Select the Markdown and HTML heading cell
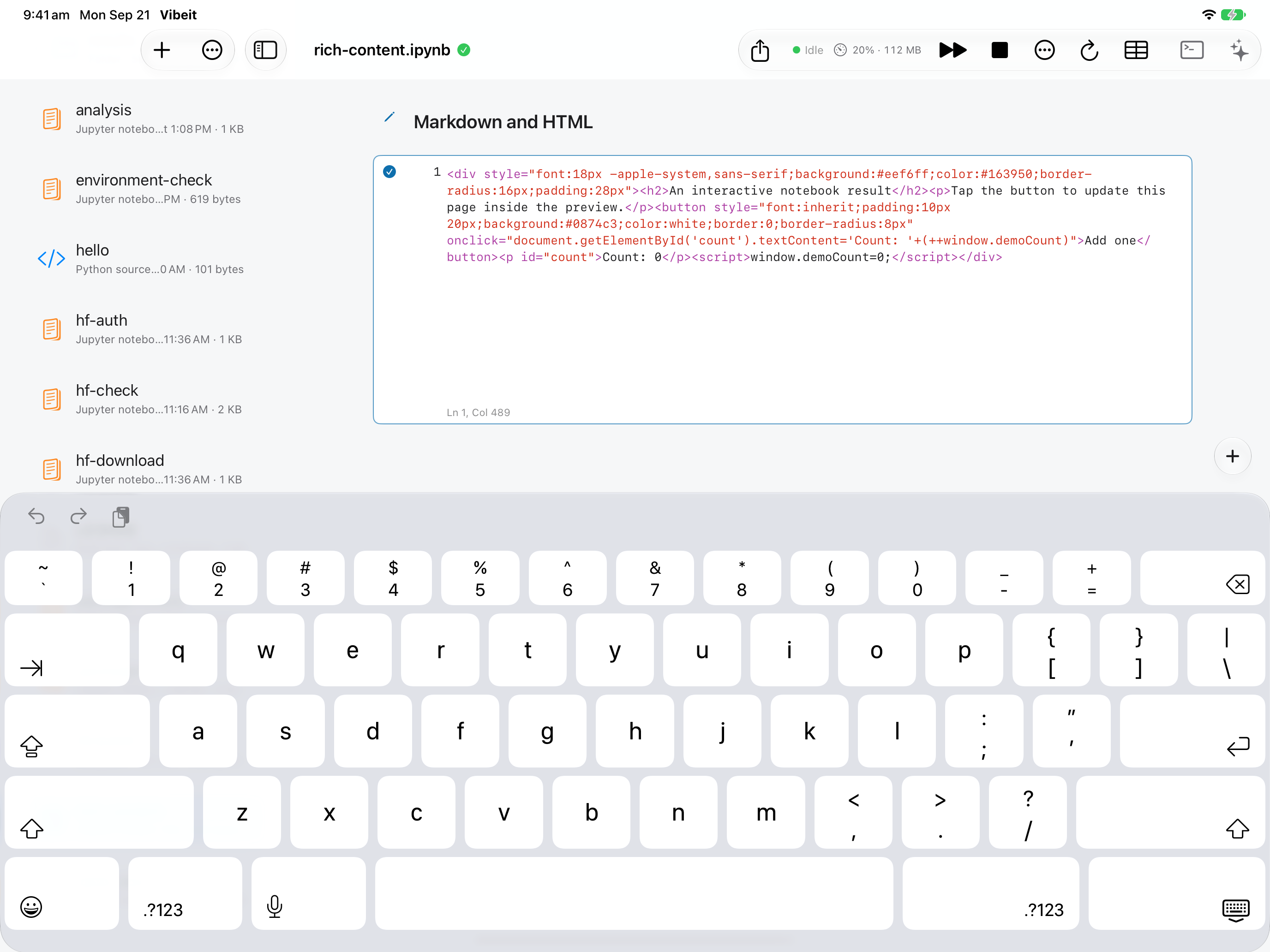This screenshot has height=952, width=1270. pos(503,122)
